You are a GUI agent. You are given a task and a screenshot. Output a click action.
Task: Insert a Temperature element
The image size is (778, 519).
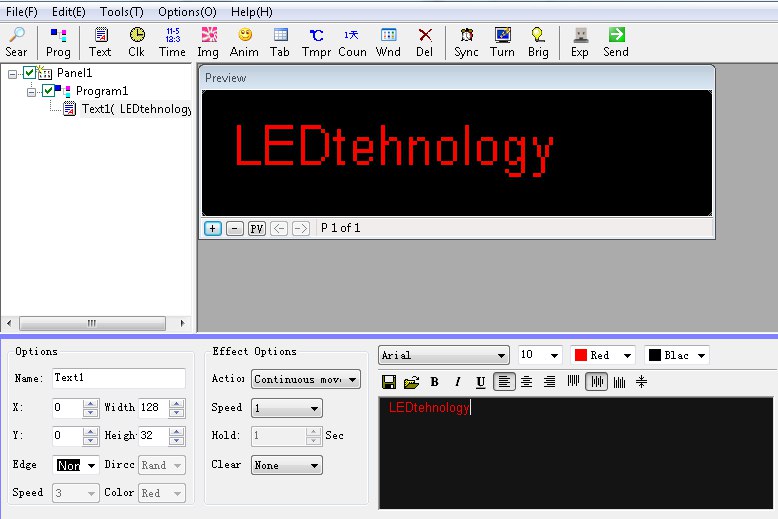[x=316, y=42]
